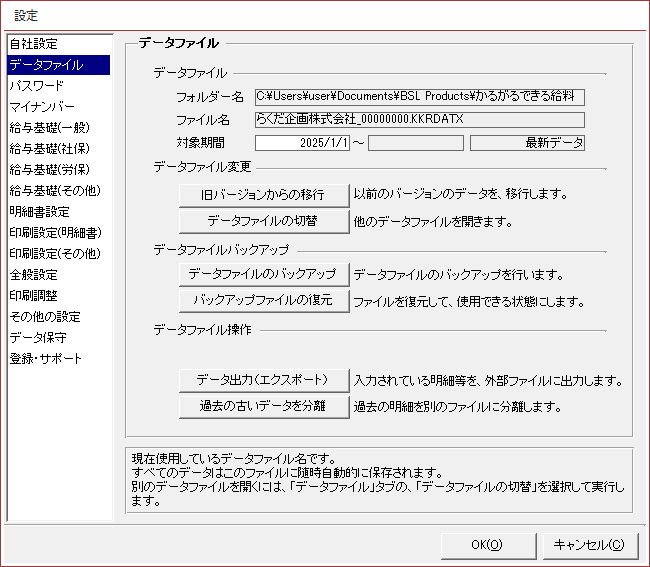Open the パスワード settings category
Viewport: 650px width, 567px height.
[x=36, y=86]
